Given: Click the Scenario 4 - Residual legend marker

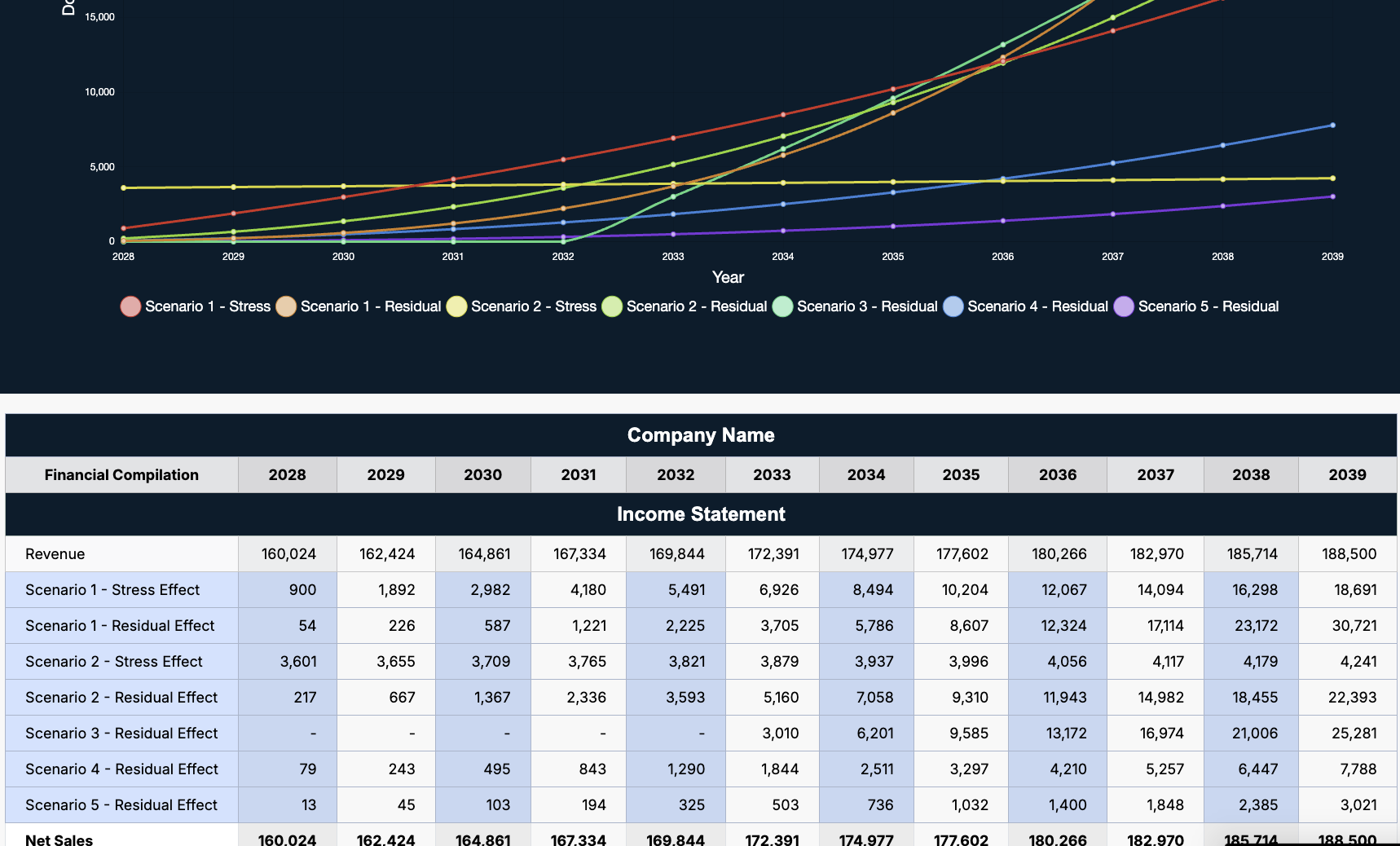Looking at the screenshot, I should tap(953, 307).
